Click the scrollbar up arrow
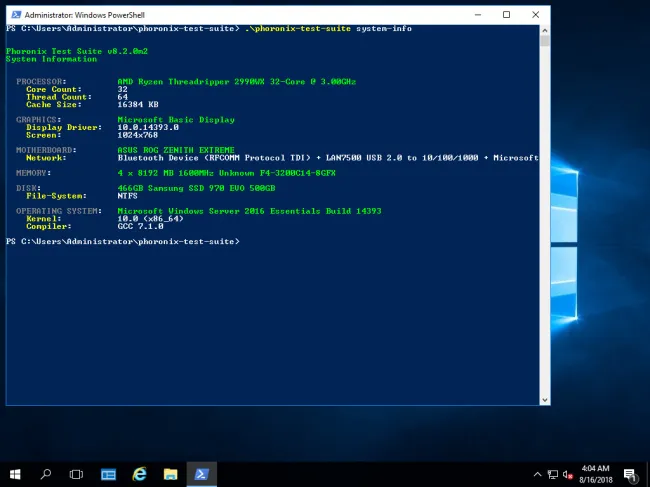650x487 pixels. (x=545, y=30)
